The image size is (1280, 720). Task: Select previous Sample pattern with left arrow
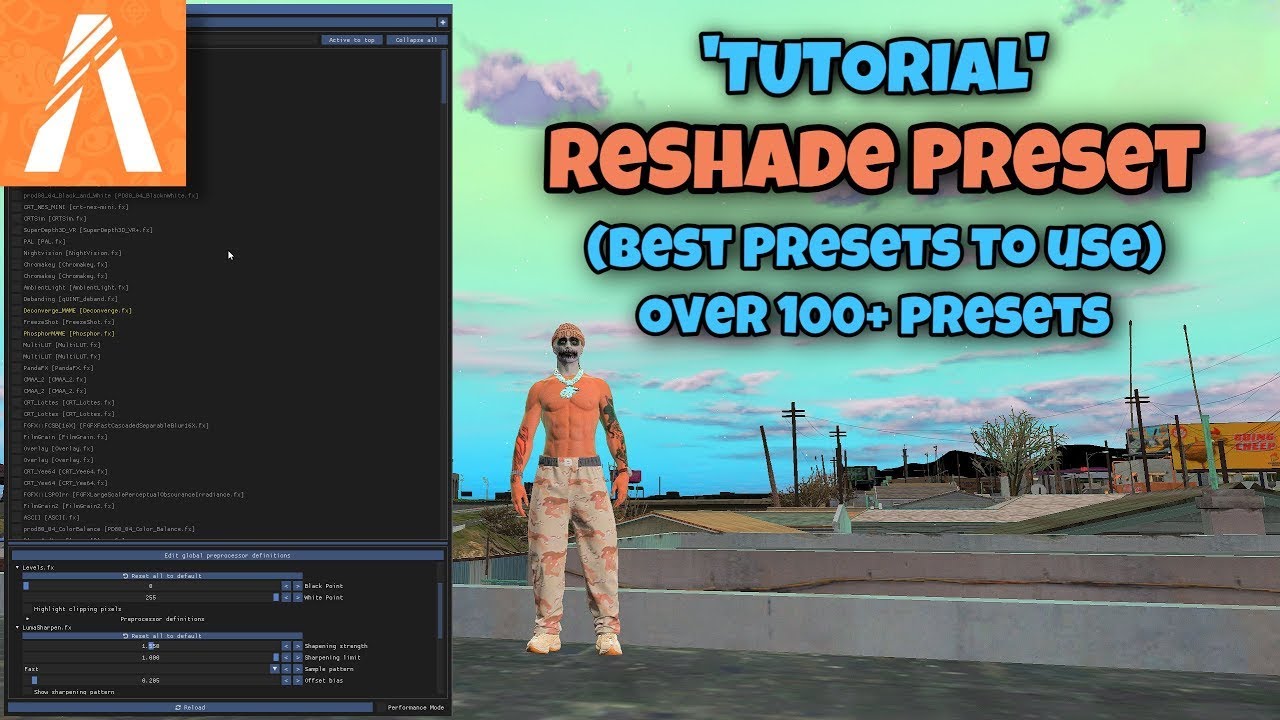click(x=286, y=669)
